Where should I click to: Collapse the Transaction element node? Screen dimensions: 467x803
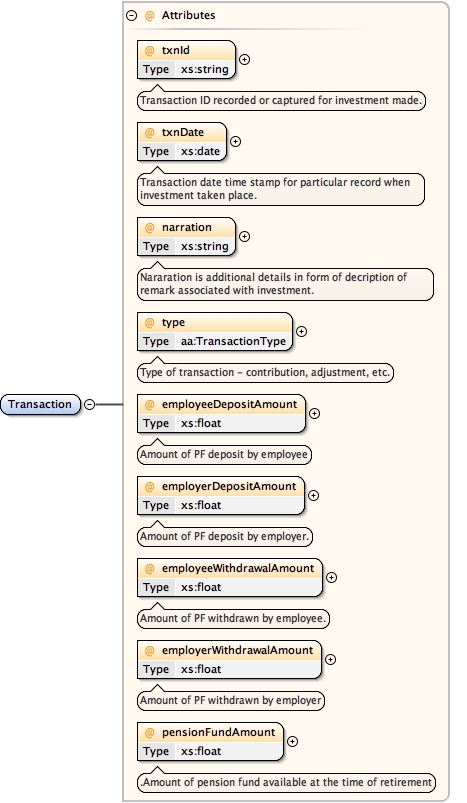[90, 405]
